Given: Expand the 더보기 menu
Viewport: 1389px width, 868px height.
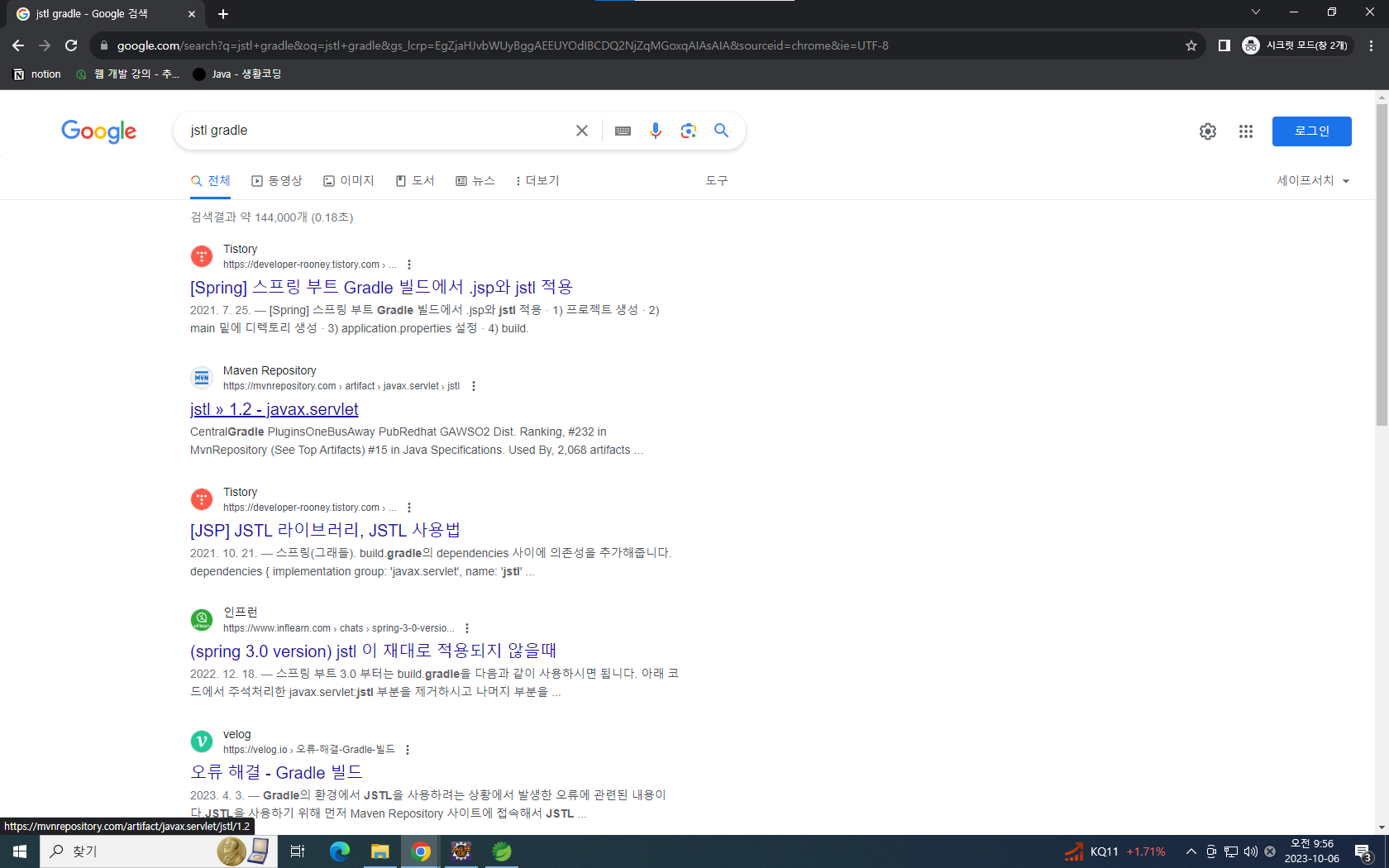Looking at the screenshot, I should point(537,181).
